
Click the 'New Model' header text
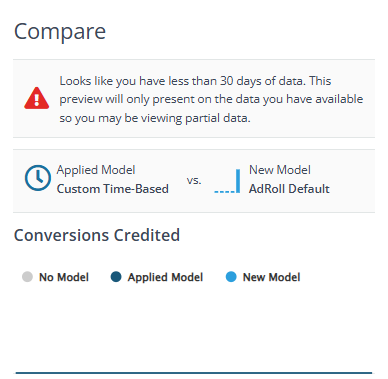pyautogui.click(x=280, y=170)
